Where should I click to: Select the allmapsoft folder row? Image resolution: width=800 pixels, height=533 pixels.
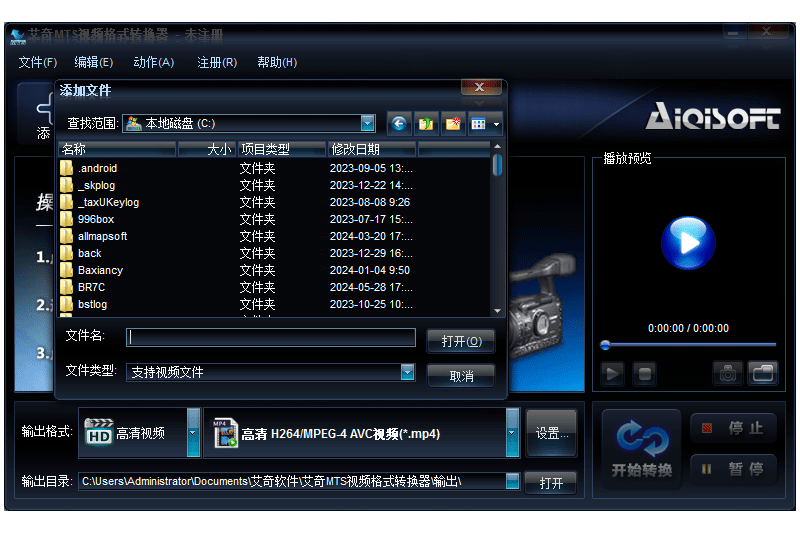tap(274, 236)
